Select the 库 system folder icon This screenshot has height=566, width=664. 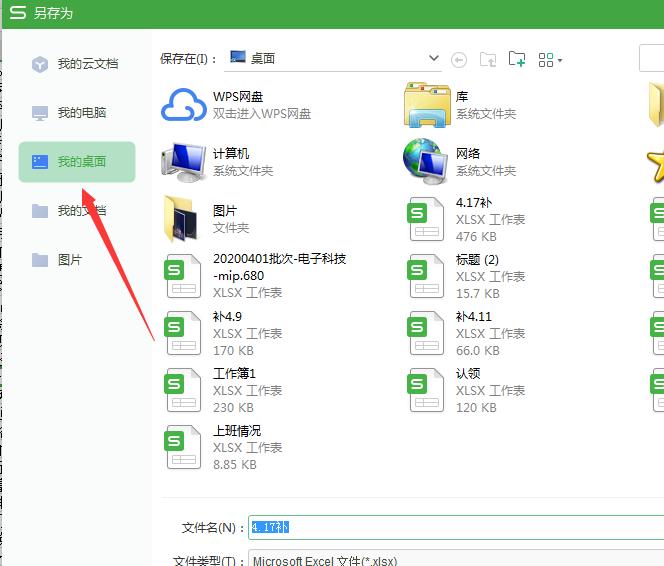point(427,105)
